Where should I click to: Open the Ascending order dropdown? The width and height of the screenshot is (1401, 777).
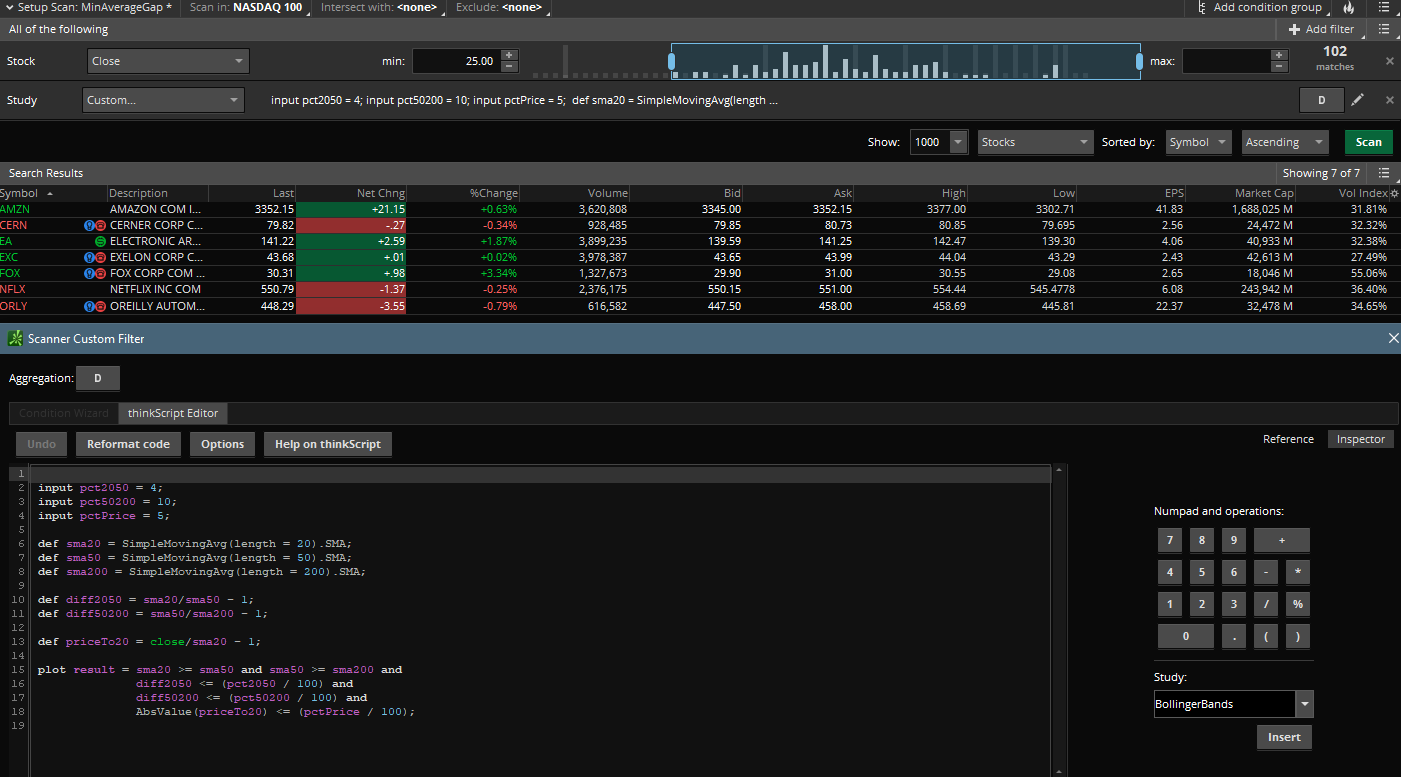1285,142
